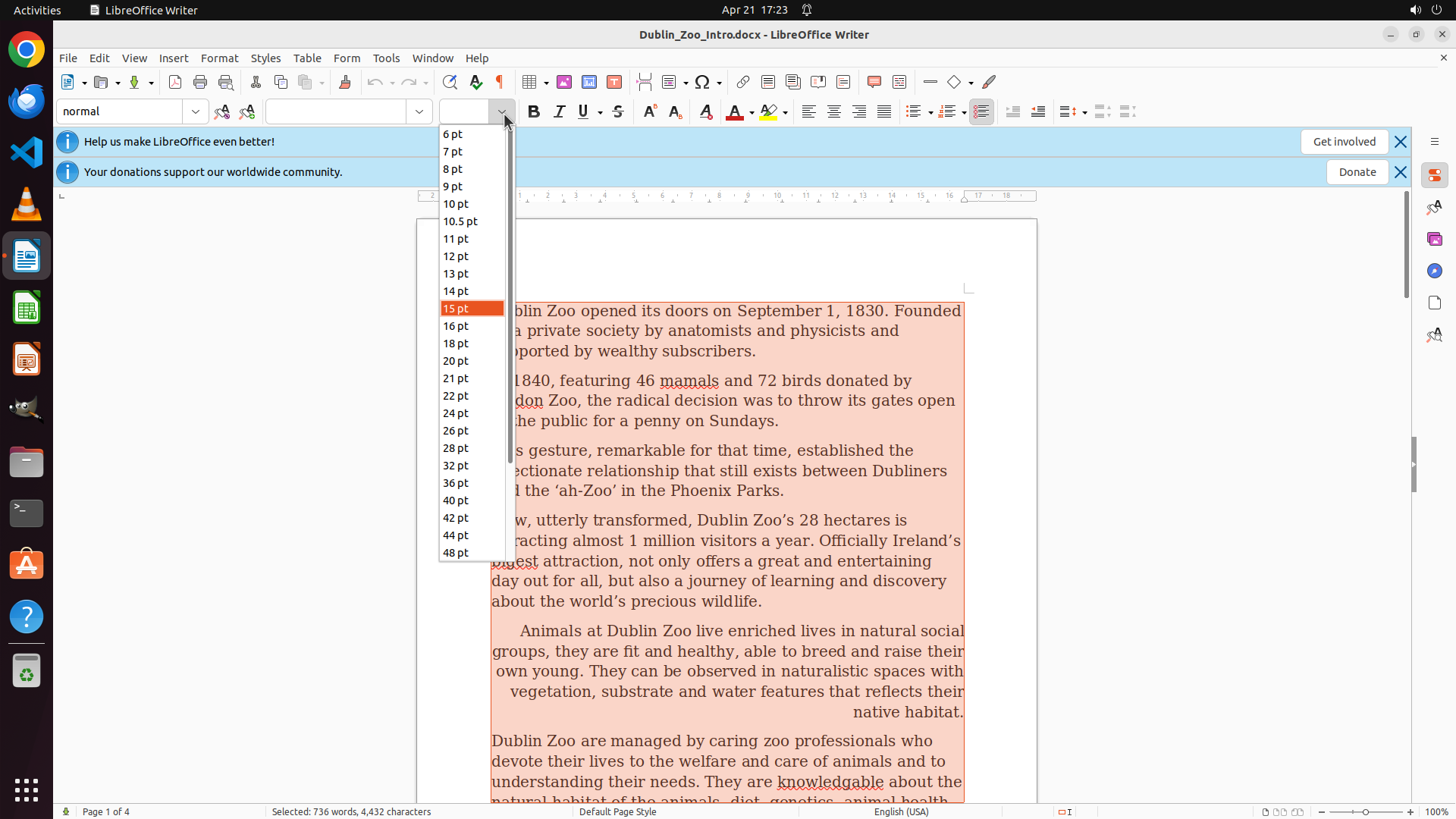
Task: Toggle Bold formatting
Action: click(x=534, y=111)
